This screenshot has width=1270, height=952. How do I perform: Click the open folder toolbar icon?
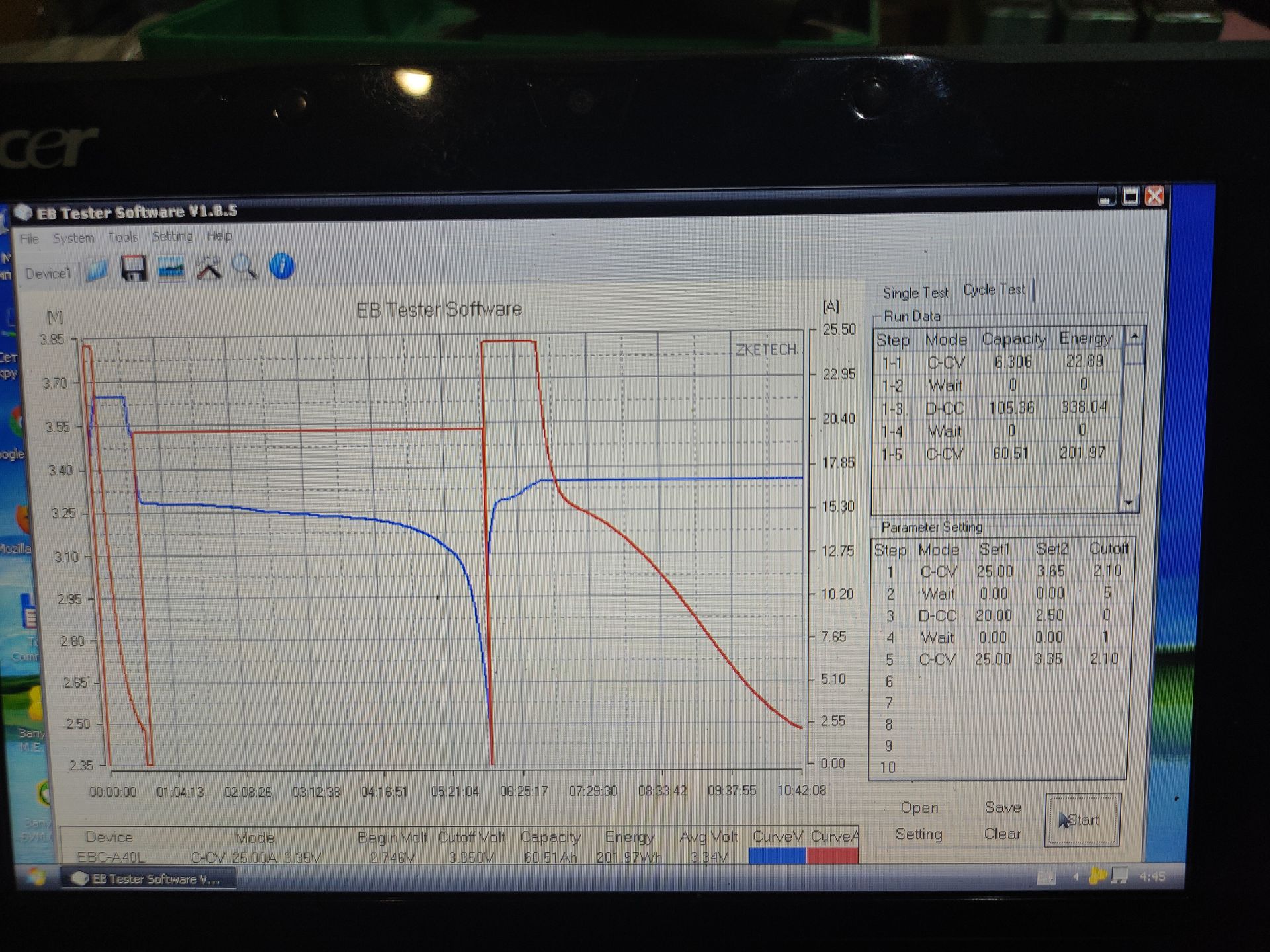tap(97, 270)
